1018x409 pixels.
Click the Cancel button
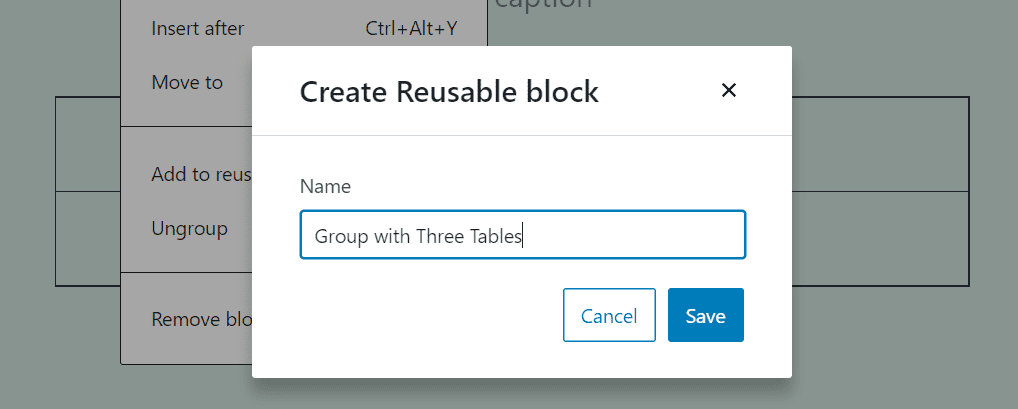(609, 316)
